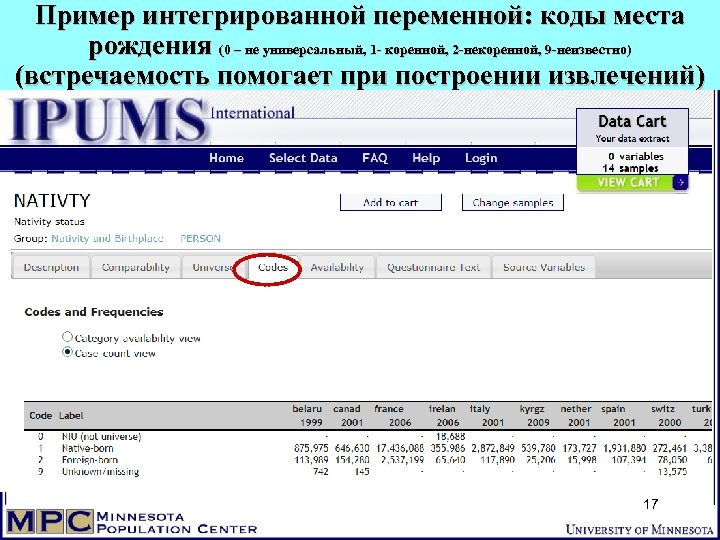Click the 539,780 native-born Kyrgyzstan value
This screenshot has width=720, height=540.
point(538,448)
